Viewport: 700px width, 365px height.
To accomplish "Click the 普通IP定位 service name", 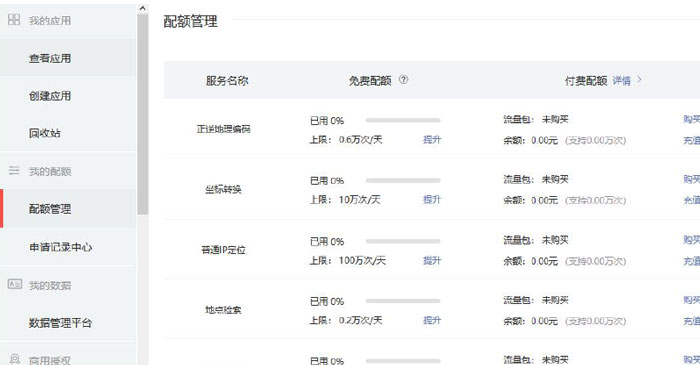I will (x=223, y=250).
